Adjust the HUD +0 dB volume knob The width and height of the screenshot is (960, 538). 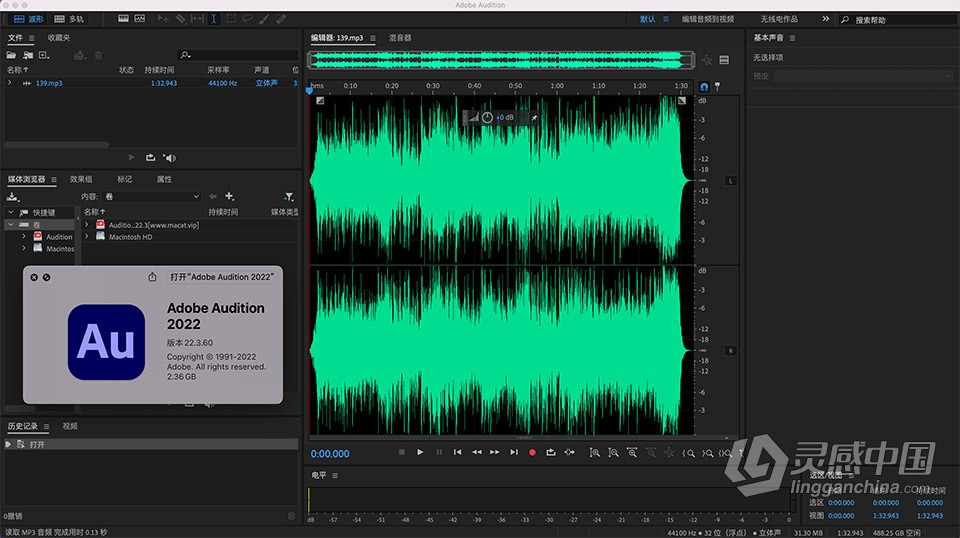[x=487, y=118]
